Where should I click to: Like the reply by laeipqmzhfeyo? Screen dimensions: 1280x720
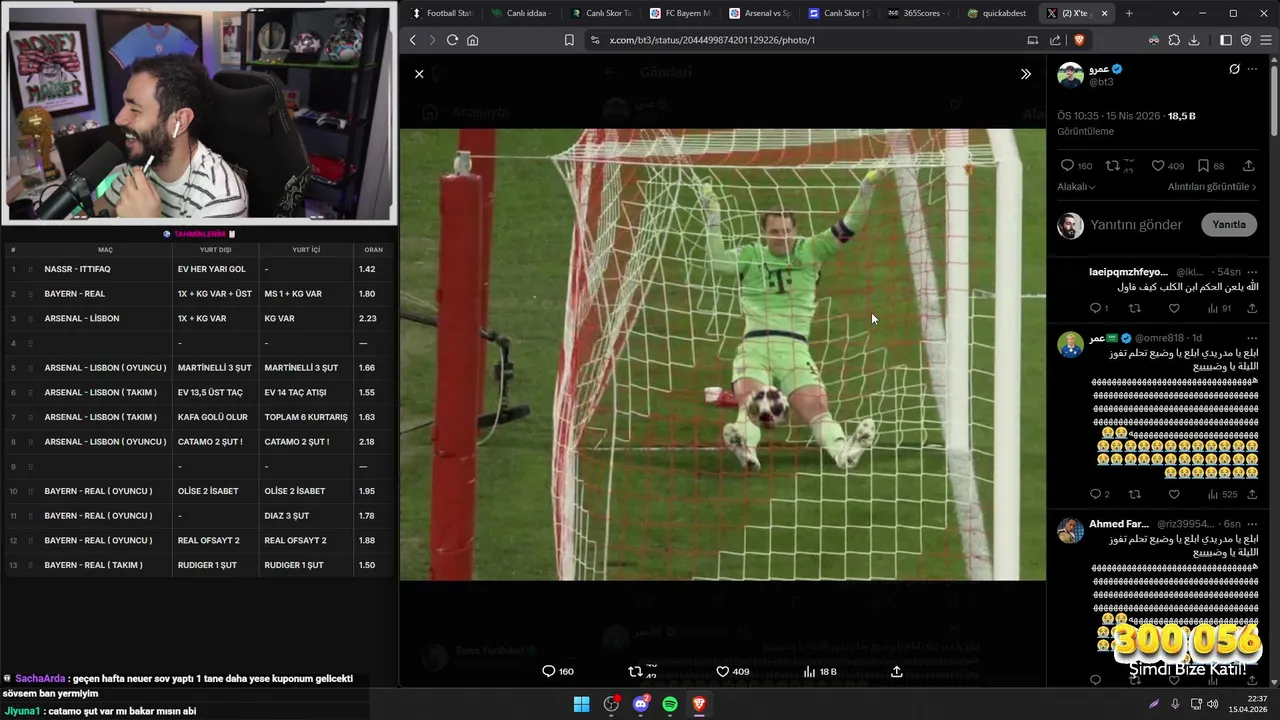1174,309
